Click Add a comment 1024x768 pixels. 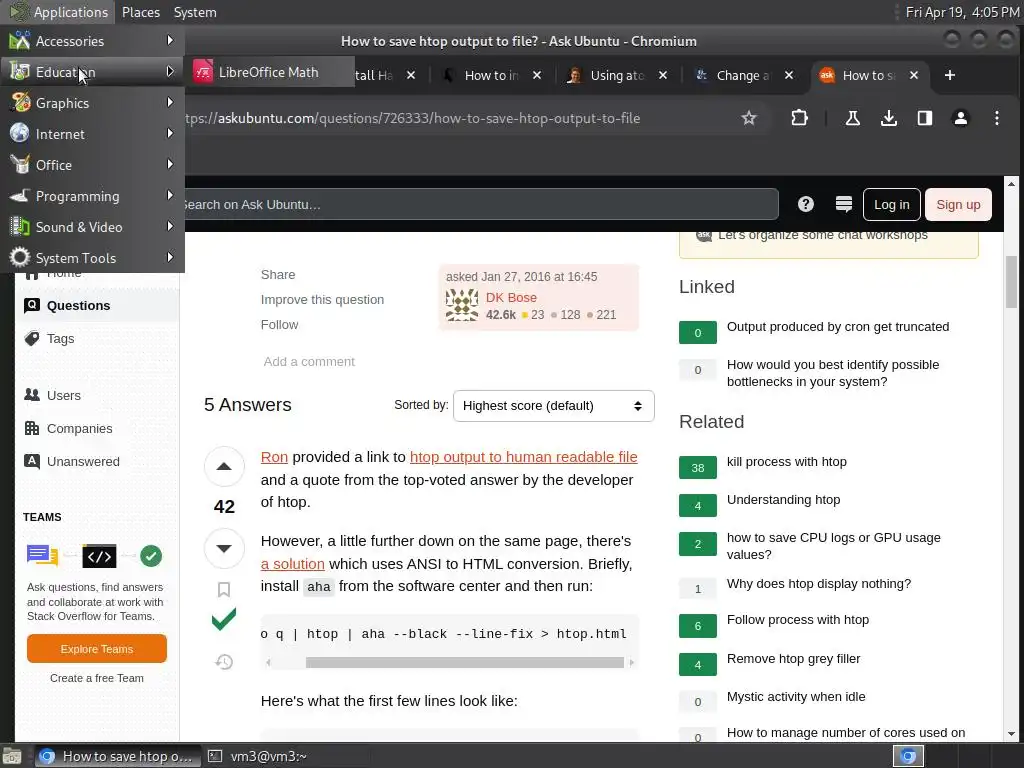coord(309,361)
